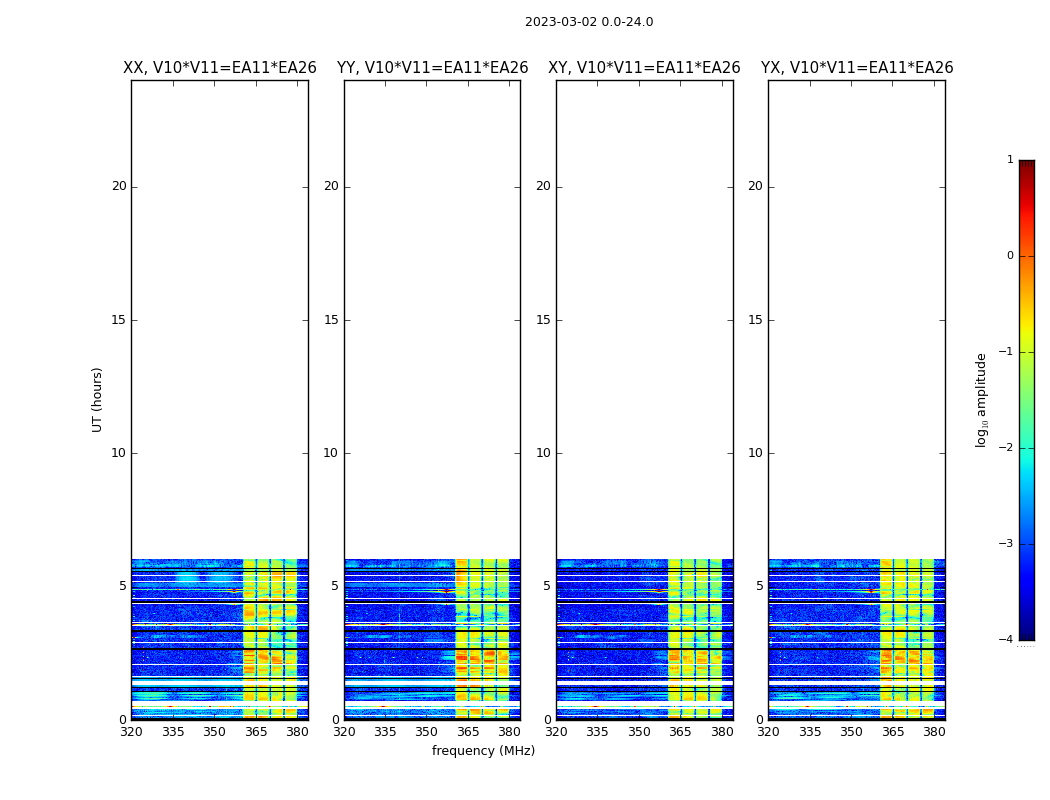Click the colorbar tick label −4
Viewport: 1050px width, 800px height.
click(x=1006, y=640)
